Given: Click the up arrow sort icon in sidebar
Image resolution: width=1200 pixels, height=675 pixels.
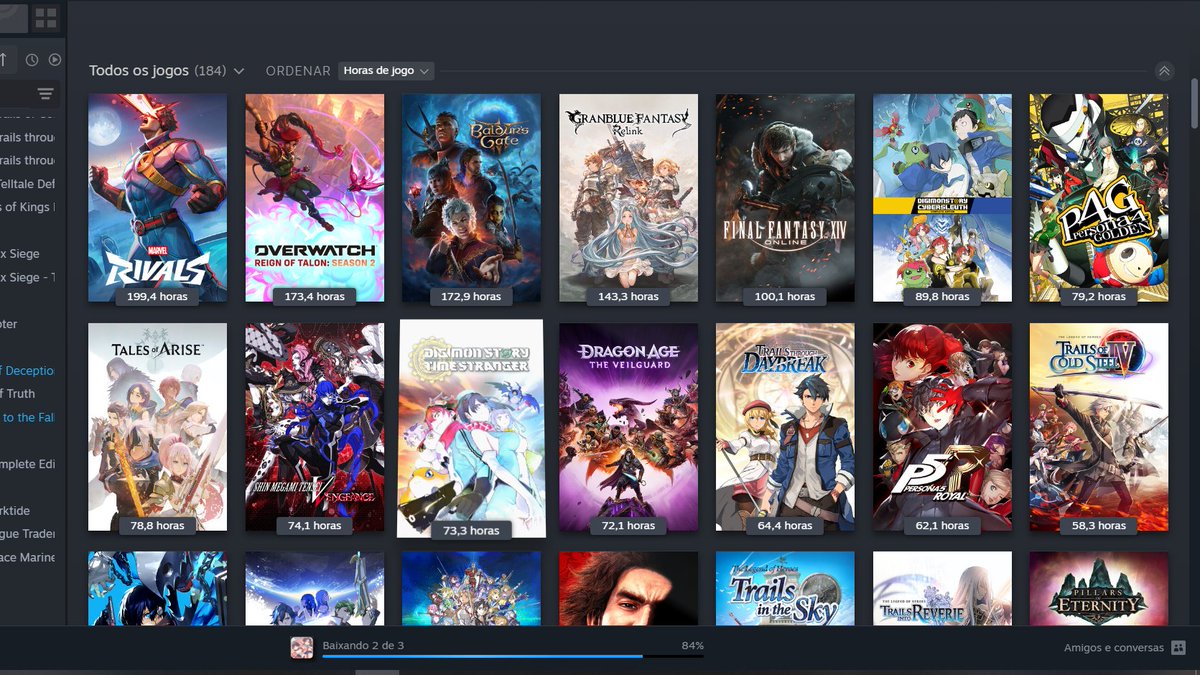Looking at the screenshot, I should (4, 59).
